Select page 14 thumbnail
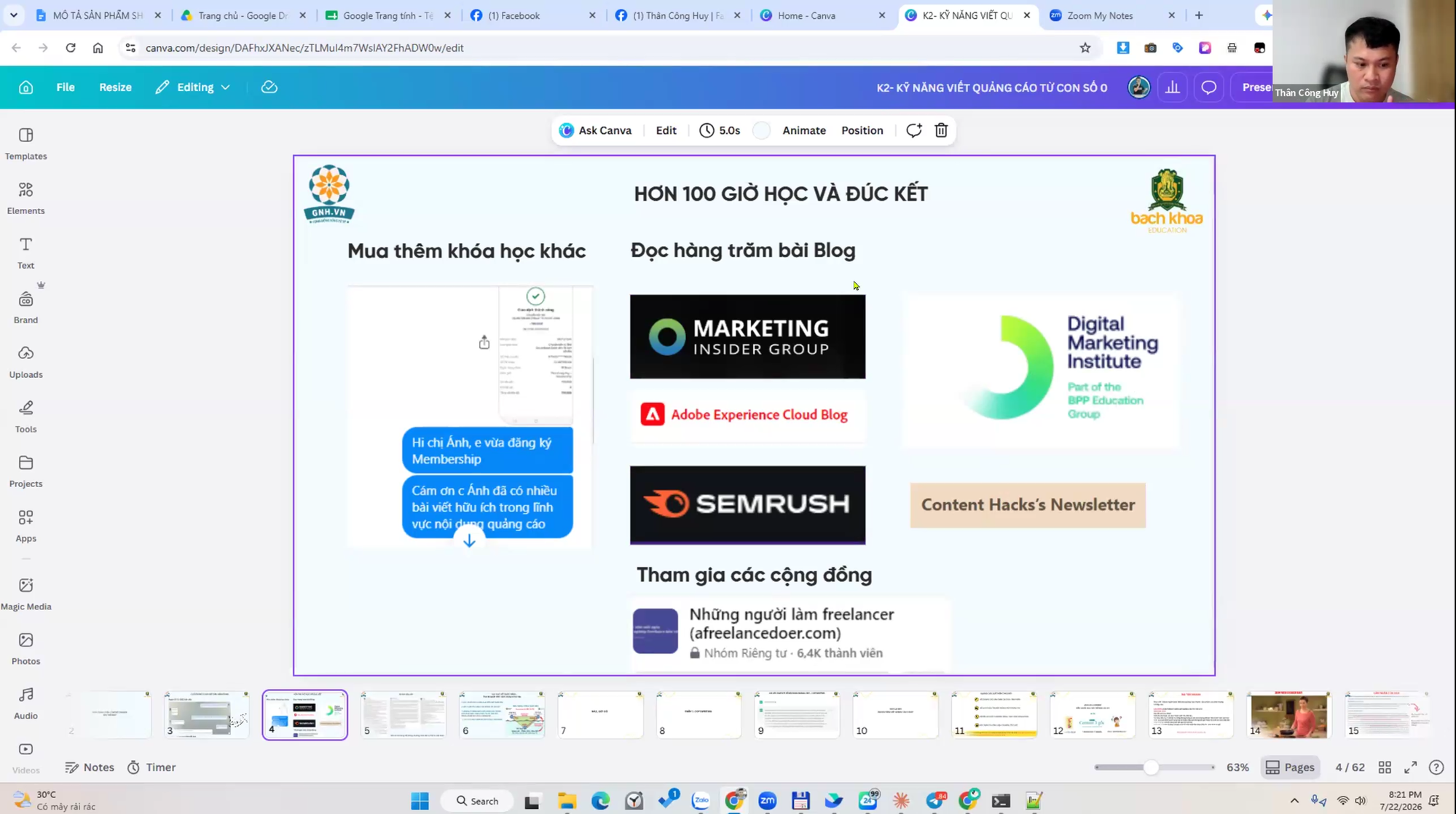Image resolution: width=1456 pixels, height=814 pixels. click(1289, 714)
